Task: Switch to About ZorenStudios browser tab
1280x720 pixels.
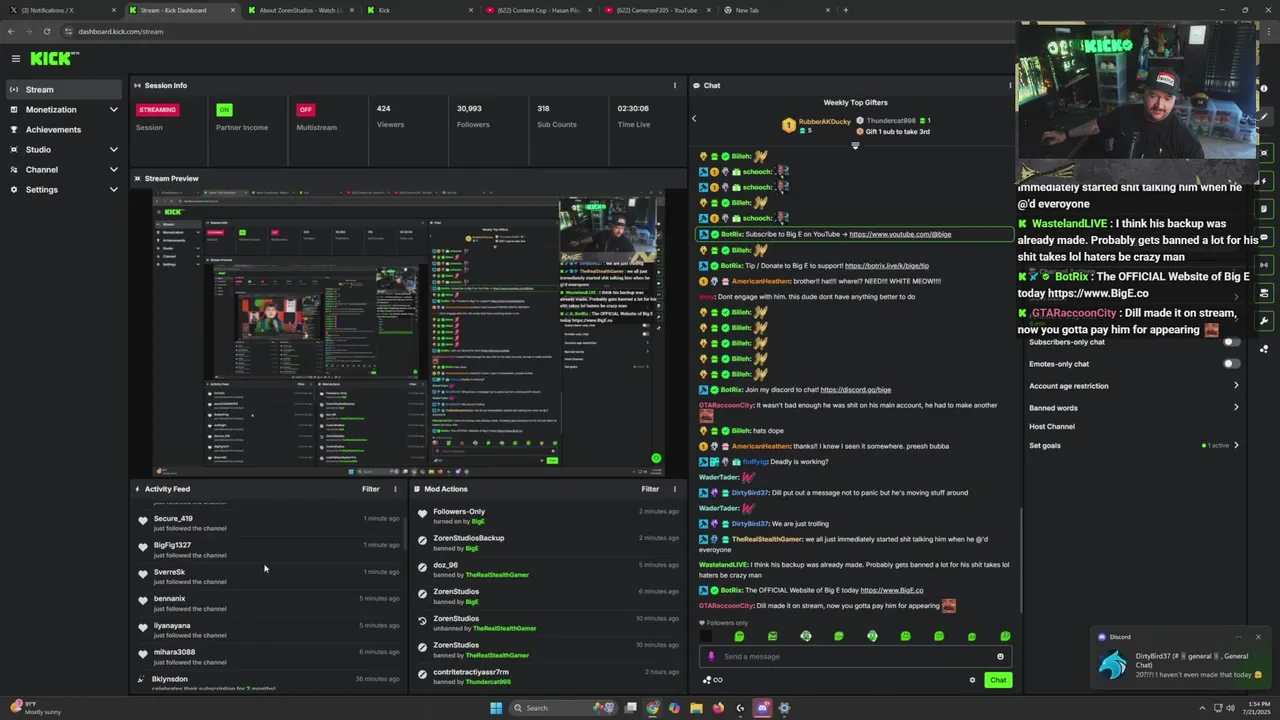Action: tap(298, 10)
